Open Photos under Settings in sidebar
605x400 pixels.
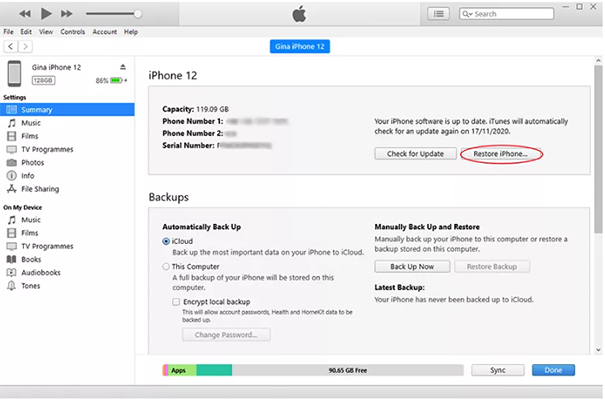tap(32, 162)
